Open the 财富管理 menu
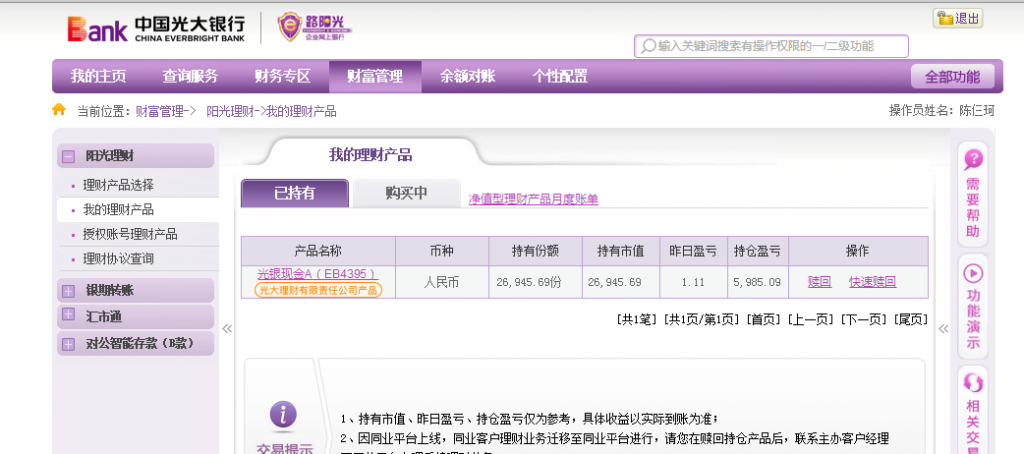The height and width of the screenshot is (454, 1024). point(374,76)
